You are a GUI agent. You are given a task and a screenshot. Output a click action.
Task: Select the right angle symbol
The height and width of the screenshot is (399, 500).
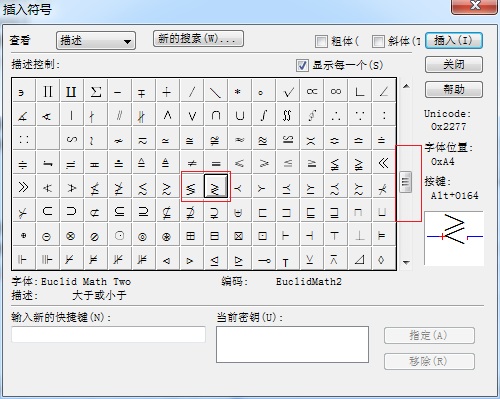360,91
